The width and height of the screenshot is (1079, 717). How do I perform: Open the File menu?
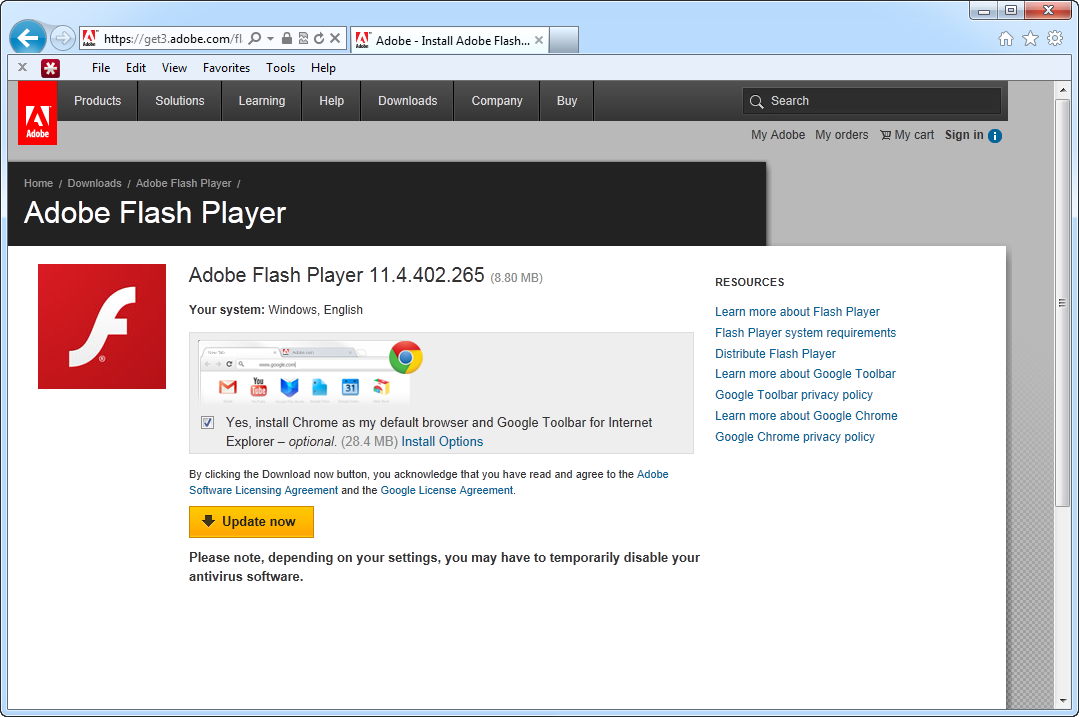[x=101, y=68]
